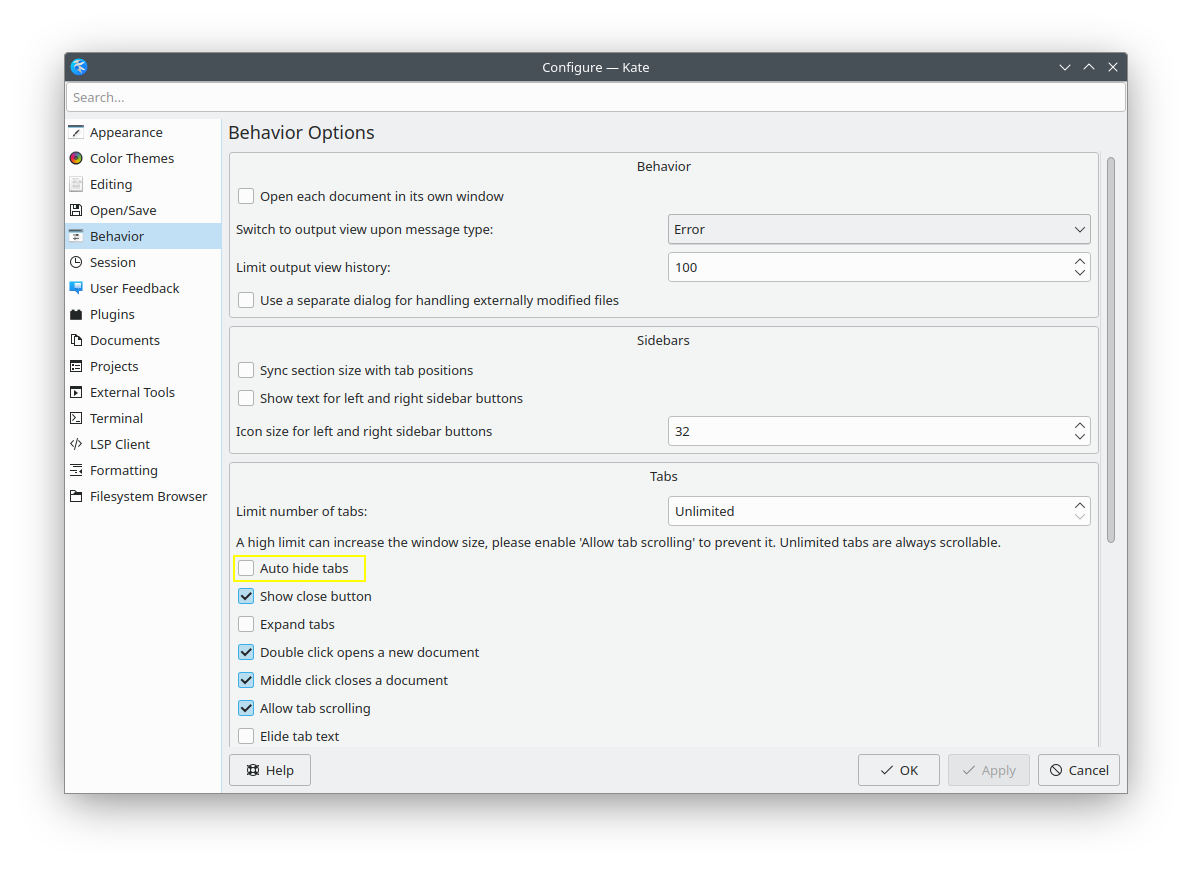Switch to the Editing settings page
Viewport: 1192px width, 870px height.
(x=111, y=184)
